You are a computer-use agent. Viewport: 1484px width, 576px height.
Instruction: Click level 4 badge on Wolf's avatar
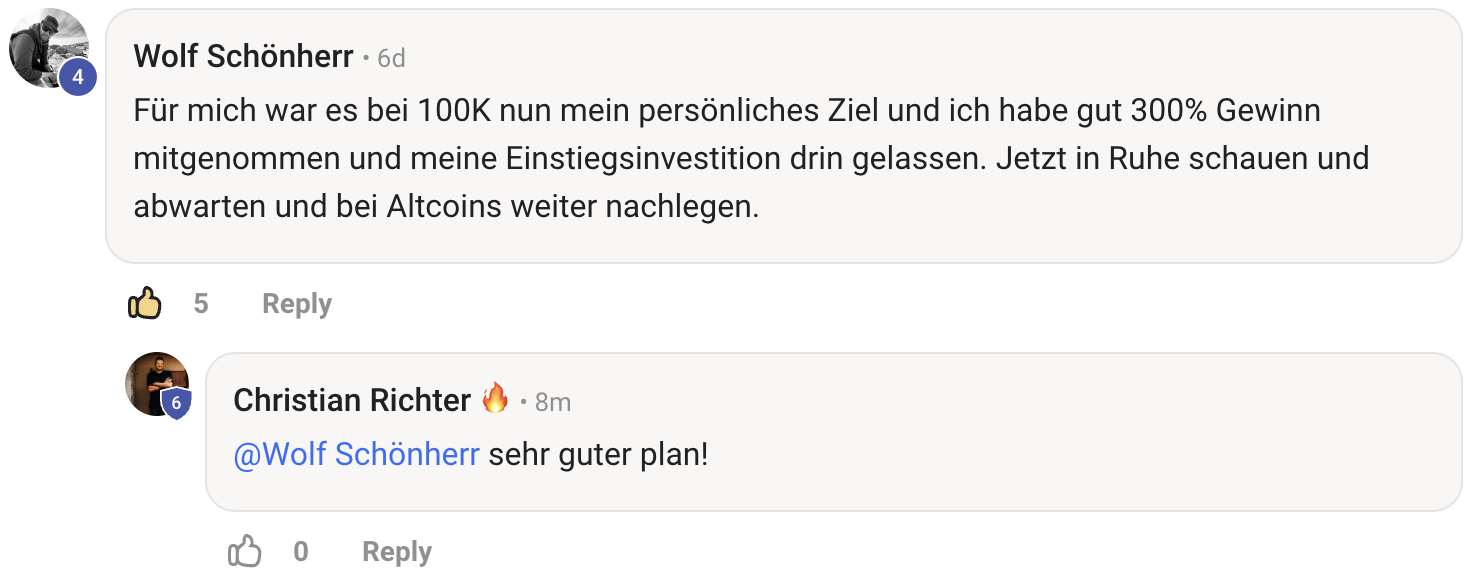(x=78, y=76)
